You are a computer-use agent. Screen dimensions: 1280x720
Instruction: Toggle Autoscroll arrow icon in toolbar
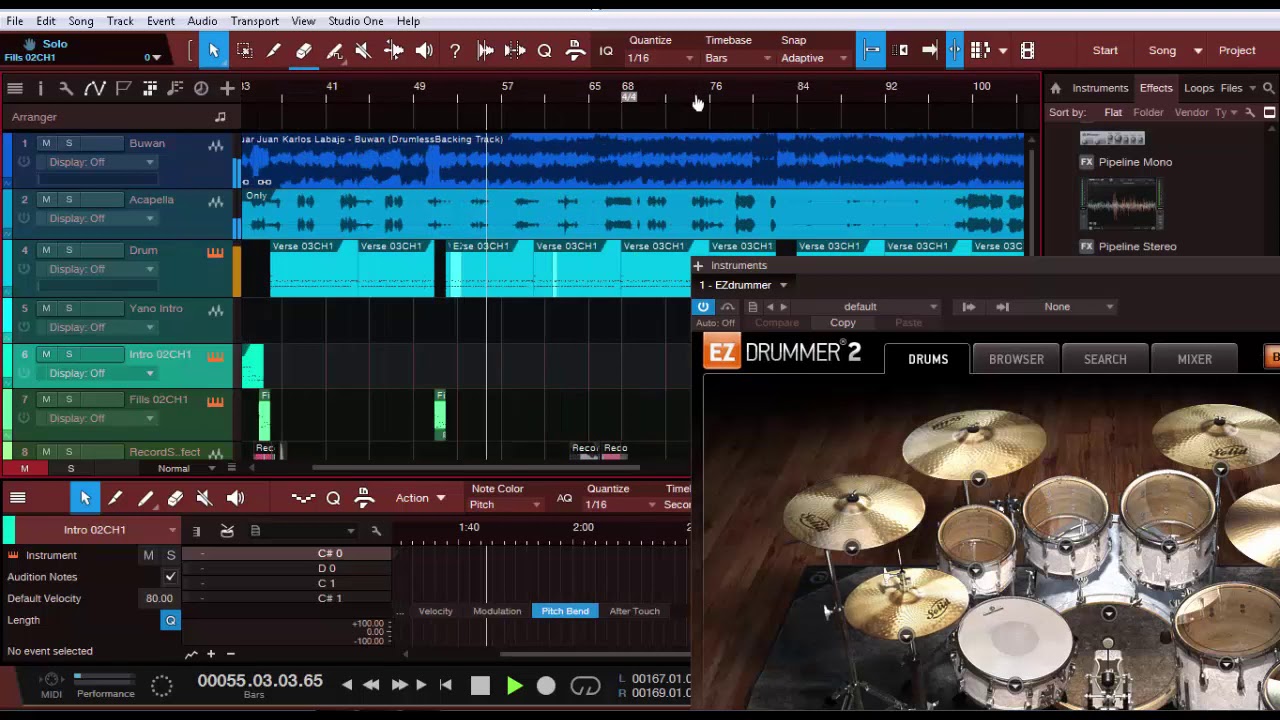[x=929, y=50]
